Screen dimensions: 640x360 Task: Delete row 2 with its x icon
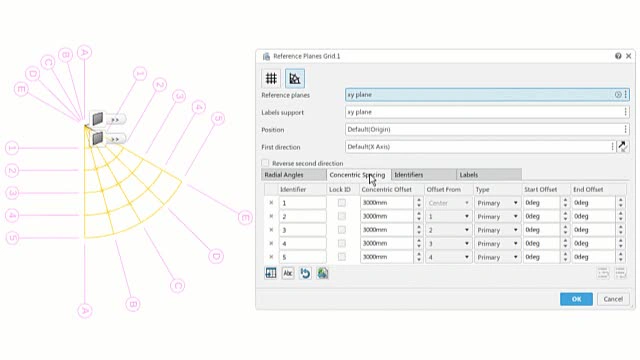[x=271, y=216]
